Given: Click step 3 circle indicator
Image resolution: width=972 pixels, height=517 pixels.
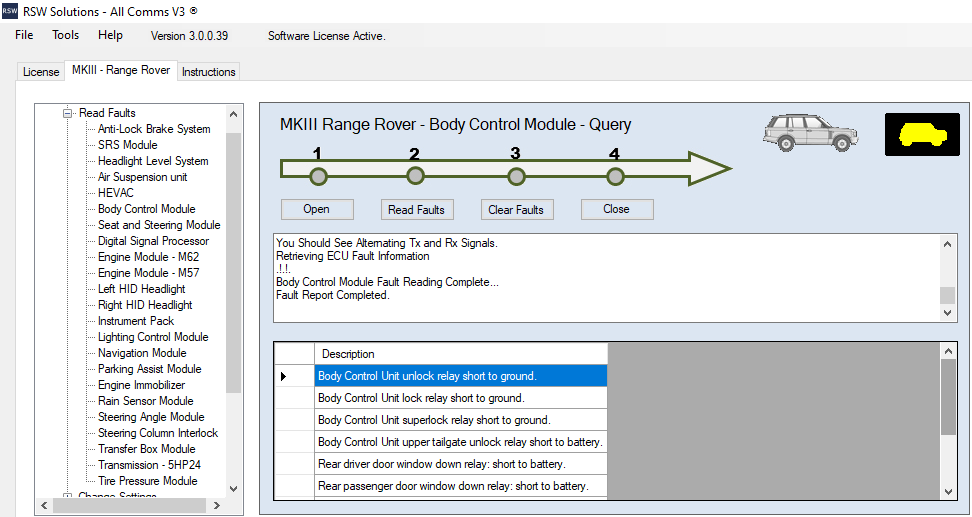Looking at the screenshot, I should coord(516,177).
